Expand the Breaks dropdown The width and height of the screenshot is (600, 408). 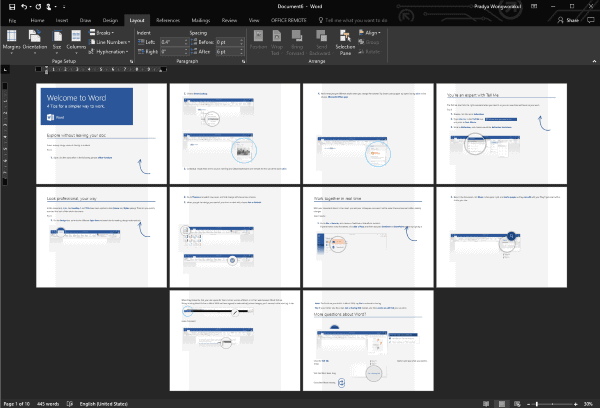(106, 33)
